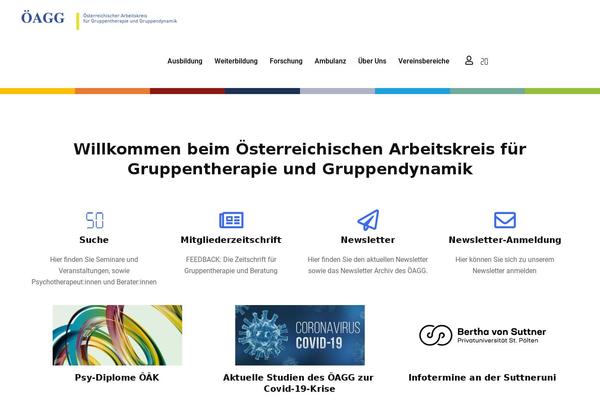Click the Newsletter paper plane icon
This screenshot has width=600, height=400.
368,220
